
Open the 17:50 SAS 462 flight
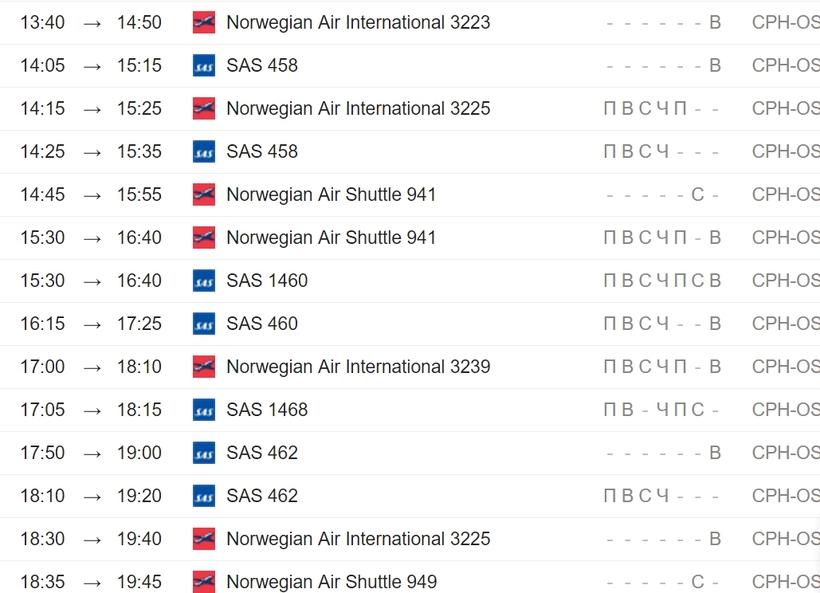pyautogui.click(x=262, y=453)
